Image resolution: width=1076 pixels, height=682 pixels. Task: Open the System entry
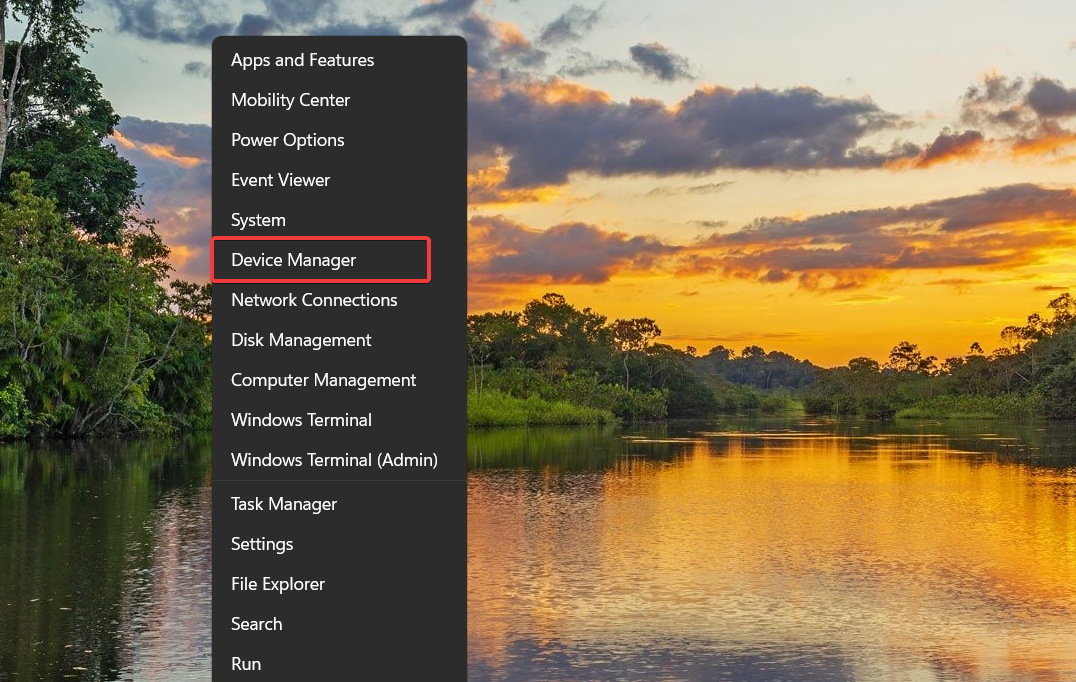(x=258, y=219)
